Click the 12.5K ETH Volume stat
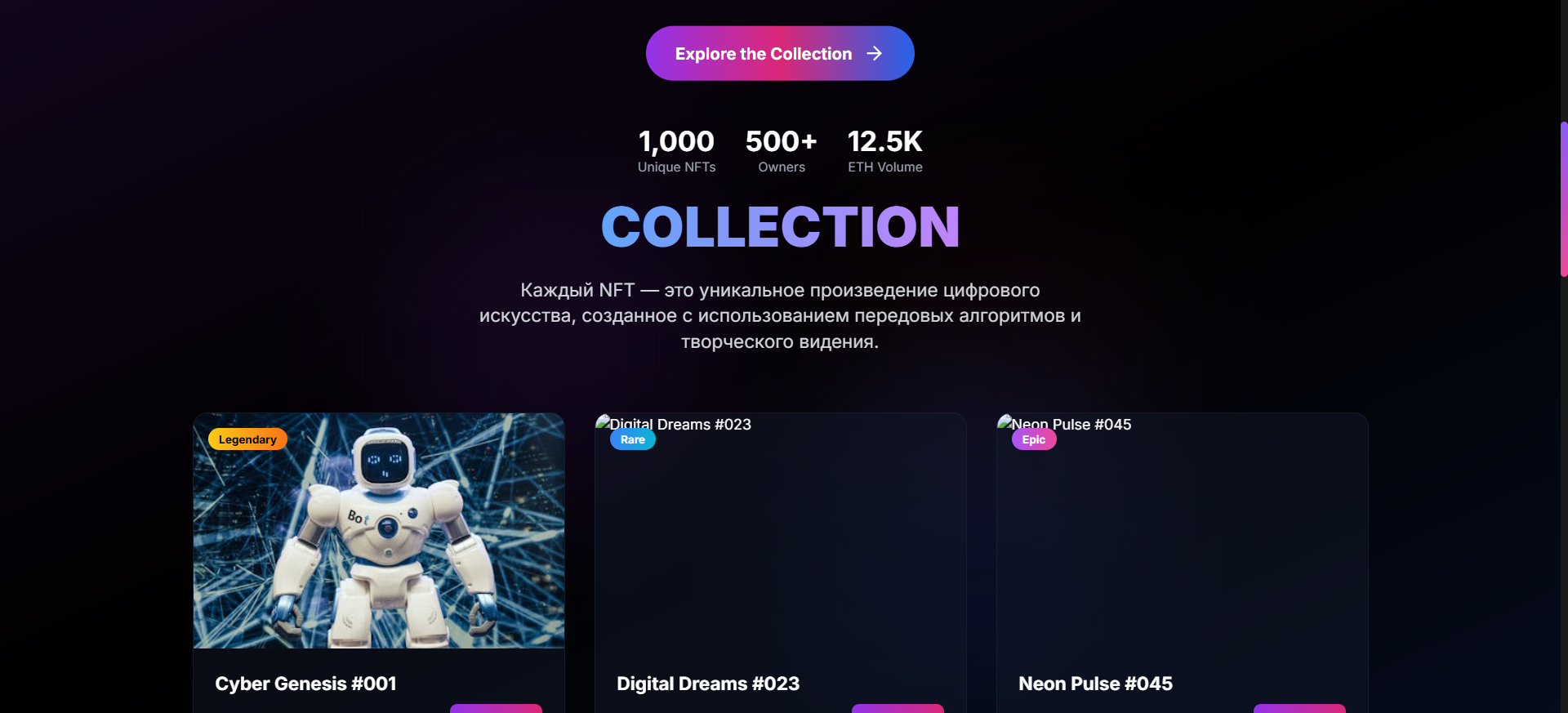This screenshot has height=713, width=1568. [885, 151]
